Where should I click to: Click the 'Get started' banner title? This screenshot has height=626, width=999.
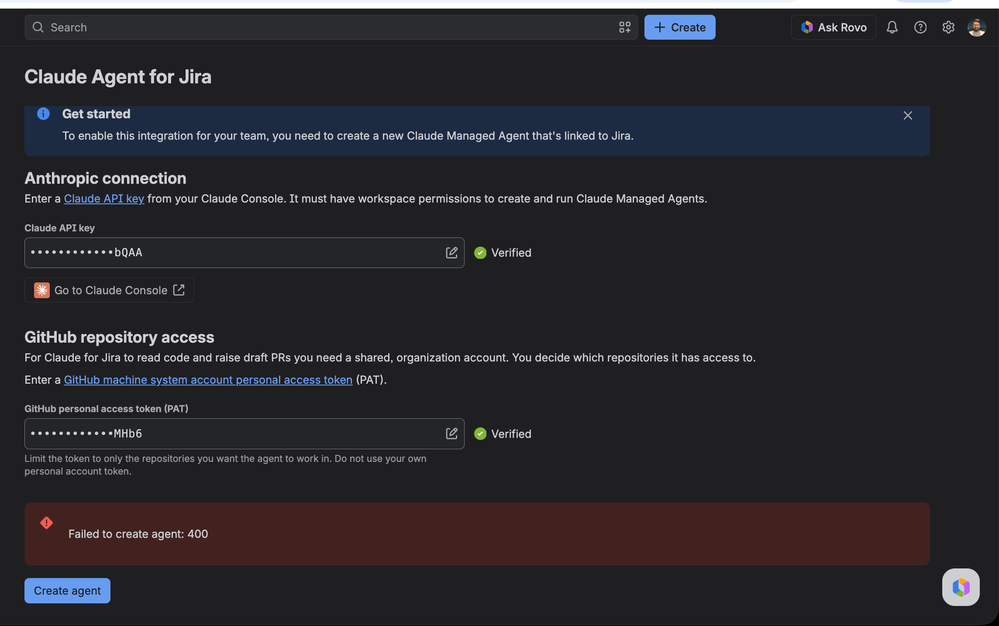[96, 114]
